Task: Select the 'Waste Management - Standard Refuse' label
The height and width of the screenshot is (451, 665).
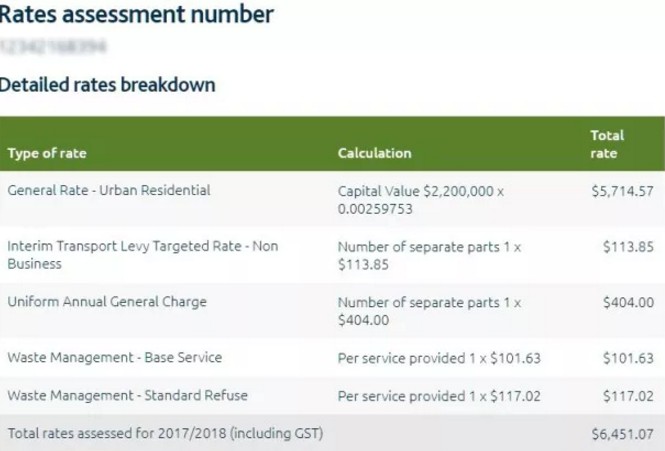Action: click(x=127, y=395)
